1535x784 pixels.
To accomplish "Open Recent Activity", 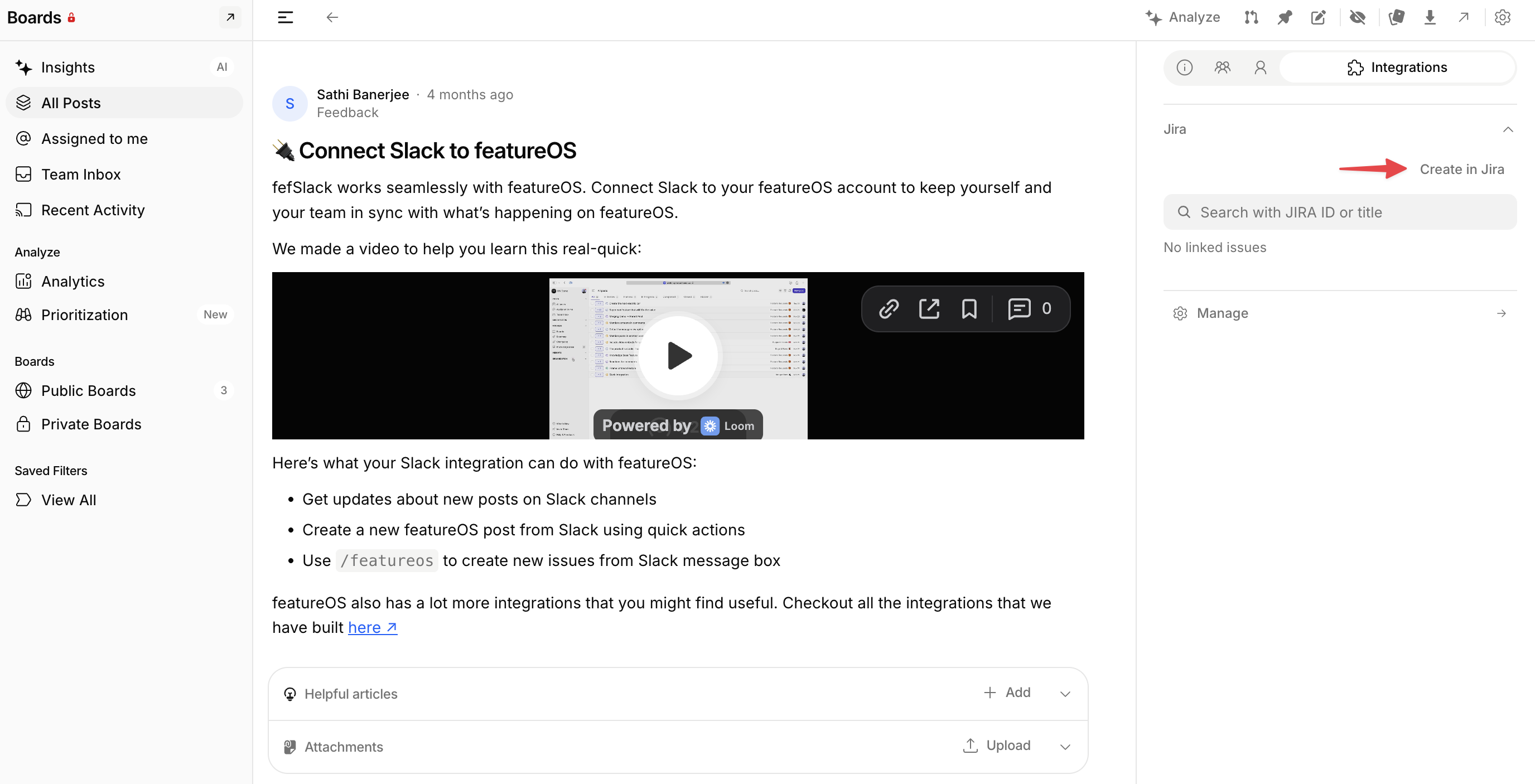I will point(124,210).
